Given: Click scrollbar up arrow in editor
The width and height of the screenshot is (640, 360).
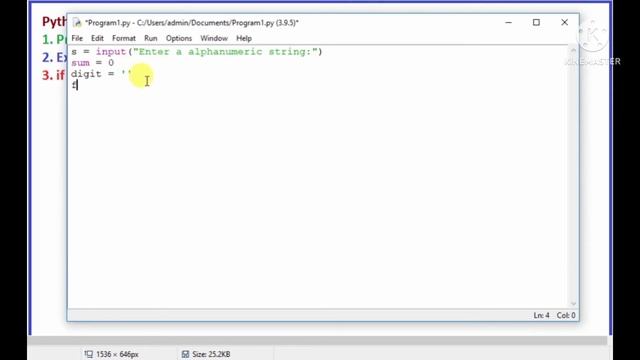Looking at the screenshot, I should coord(573,50).
